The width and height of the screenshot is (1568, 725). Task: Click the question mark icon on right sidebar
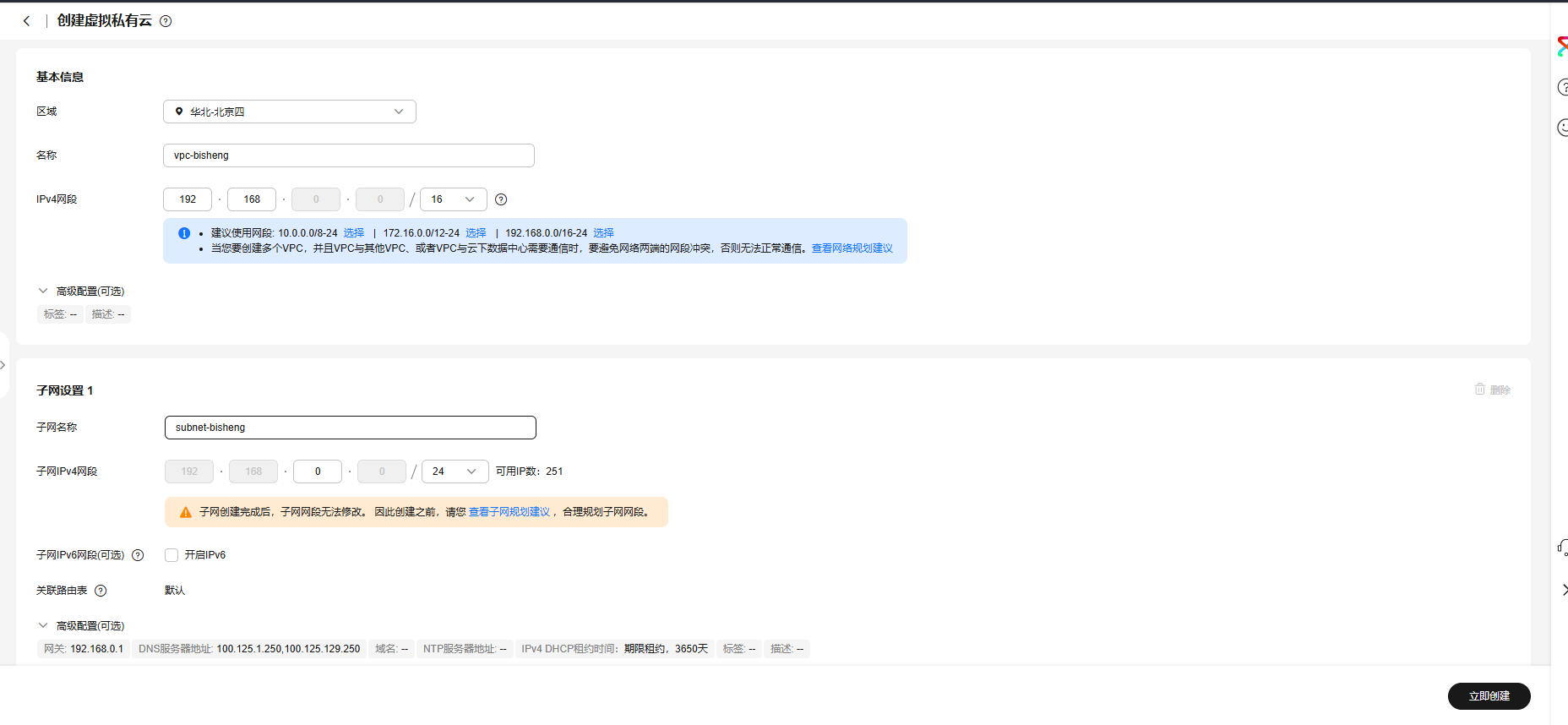click(1562, 87)
